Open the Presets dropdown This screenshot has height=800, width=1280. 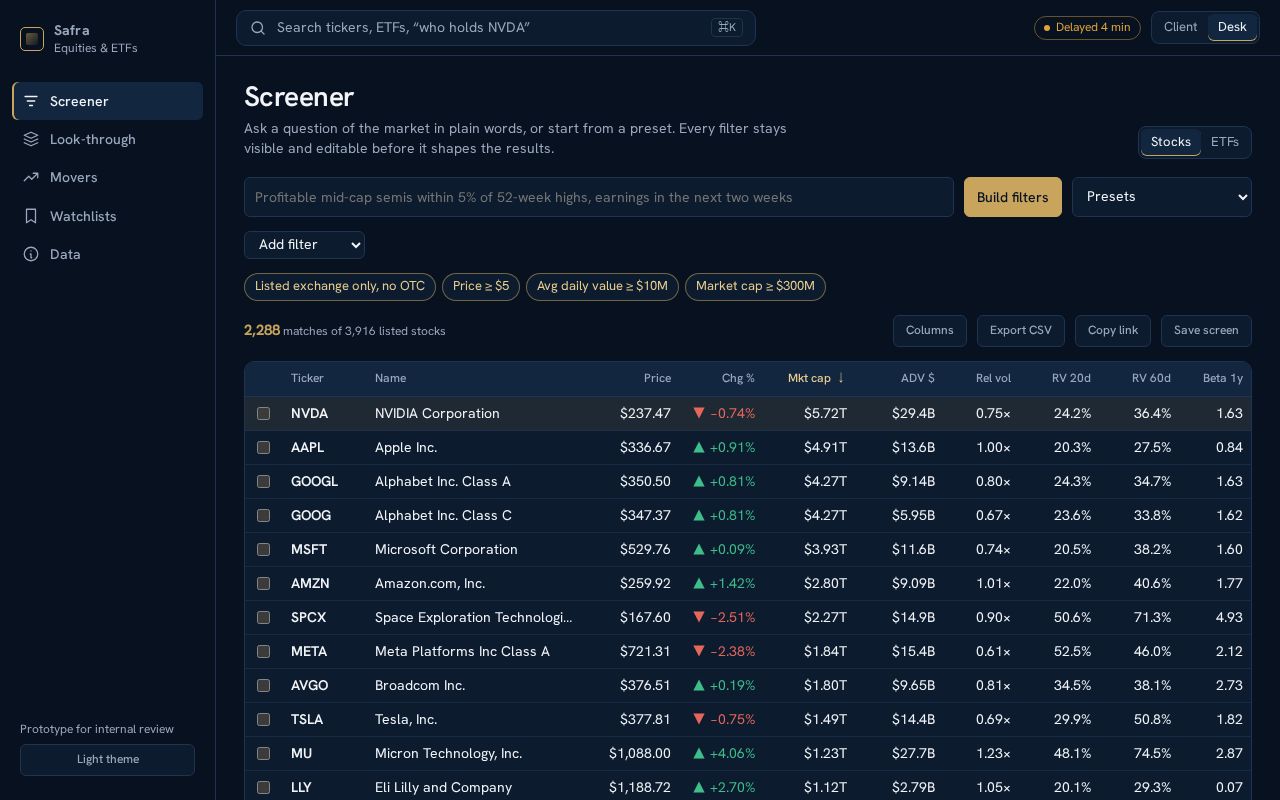pyautogui.click(x=1162, y=197)
